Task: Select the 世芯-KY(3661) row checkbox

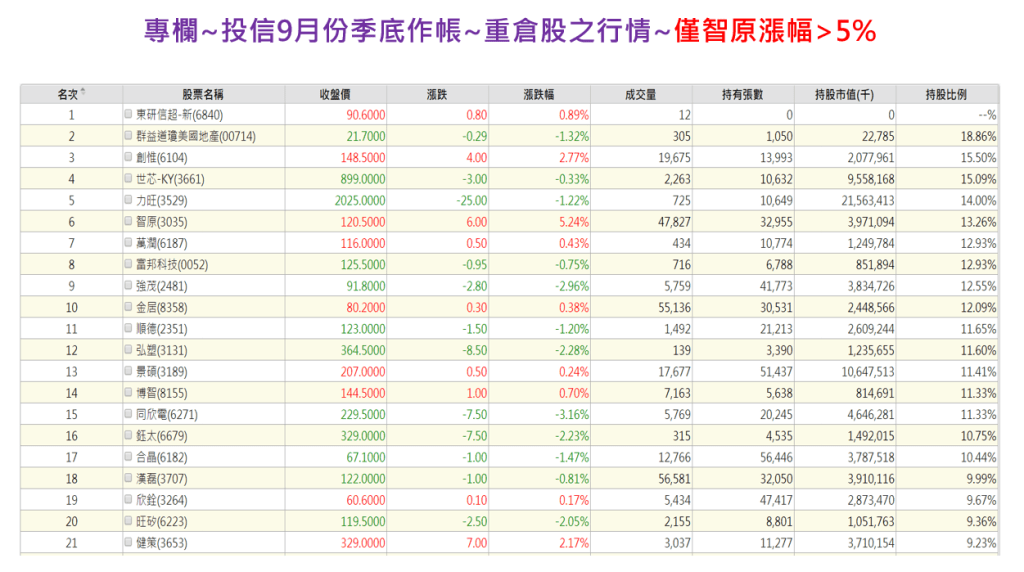Action: click(128, 179)
